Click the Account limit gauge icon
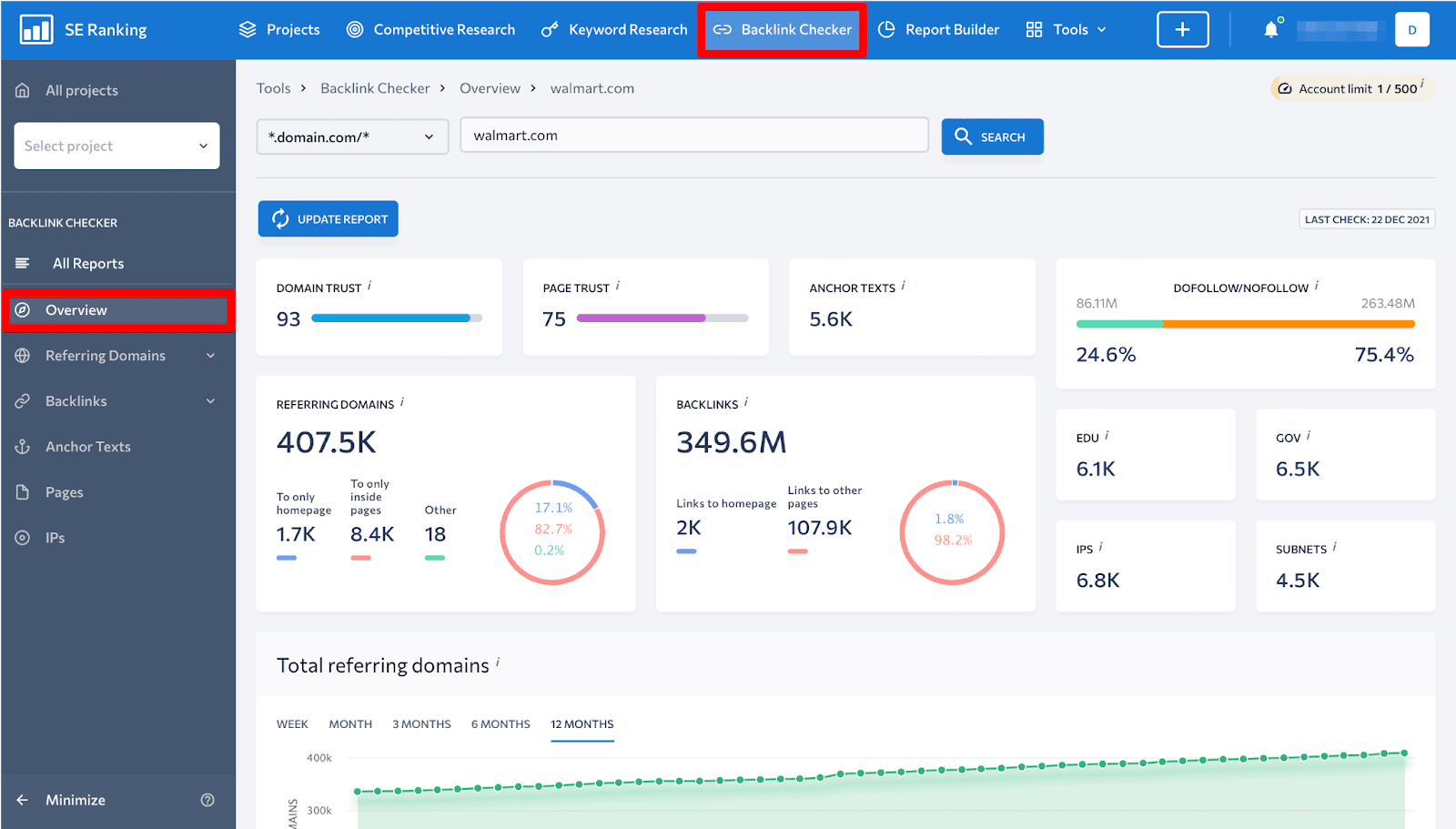 click(1285, 88)
